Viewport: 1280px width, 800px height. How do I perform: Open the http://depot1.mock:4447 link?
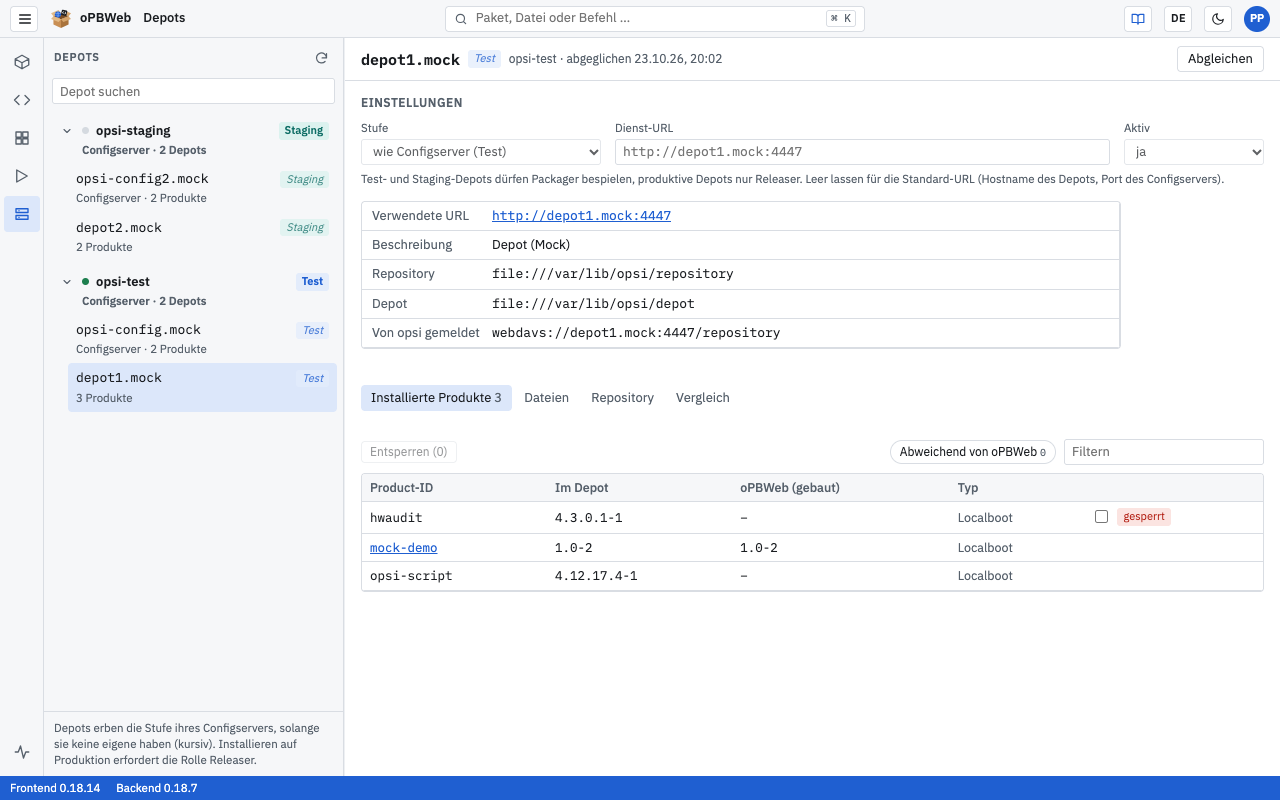(581, 216)
